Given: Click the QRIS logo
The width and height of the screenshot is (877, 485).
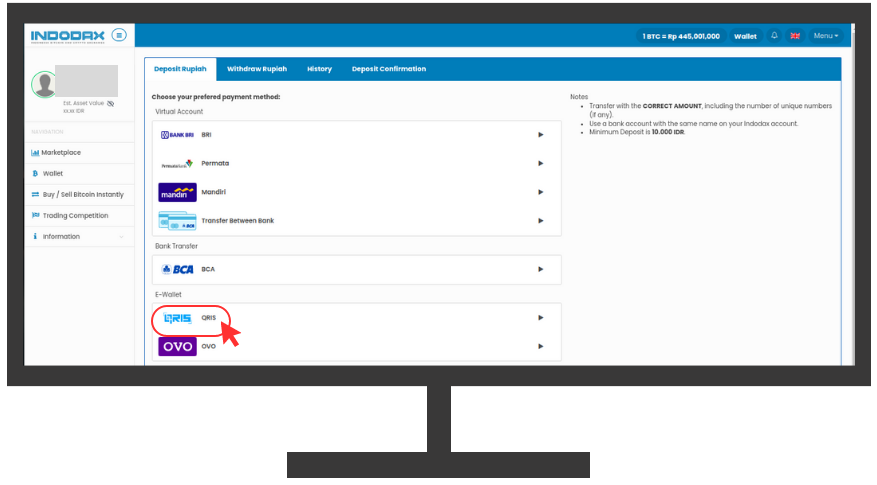Looking at the screenshot, I should (x=177, y=318).
